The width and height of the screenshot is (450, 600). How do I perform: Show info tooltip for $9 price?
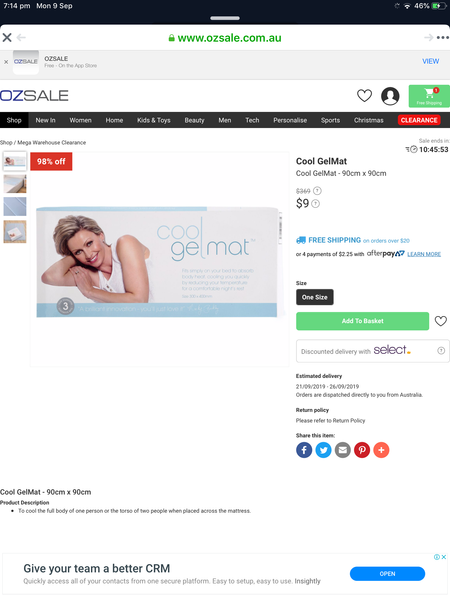[315, 204]
